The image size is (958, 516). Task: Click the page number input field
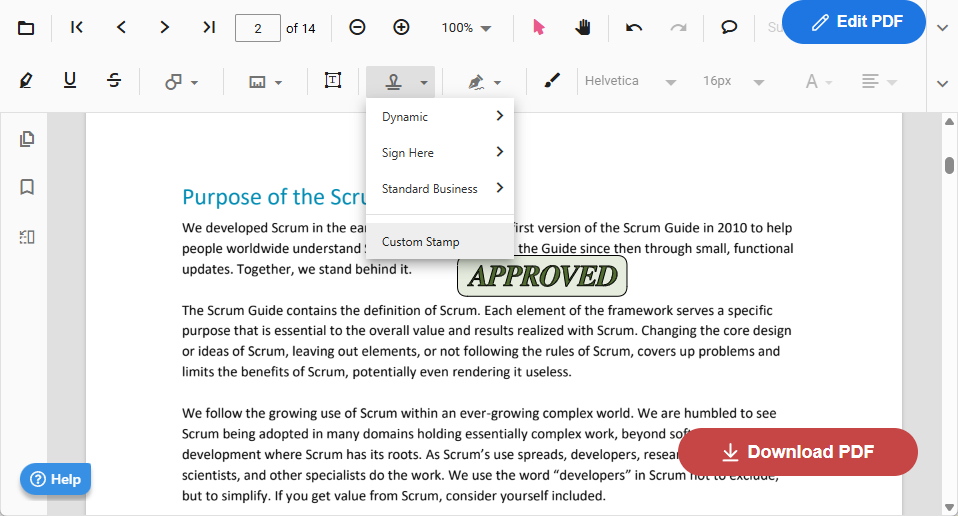(257, 28)
